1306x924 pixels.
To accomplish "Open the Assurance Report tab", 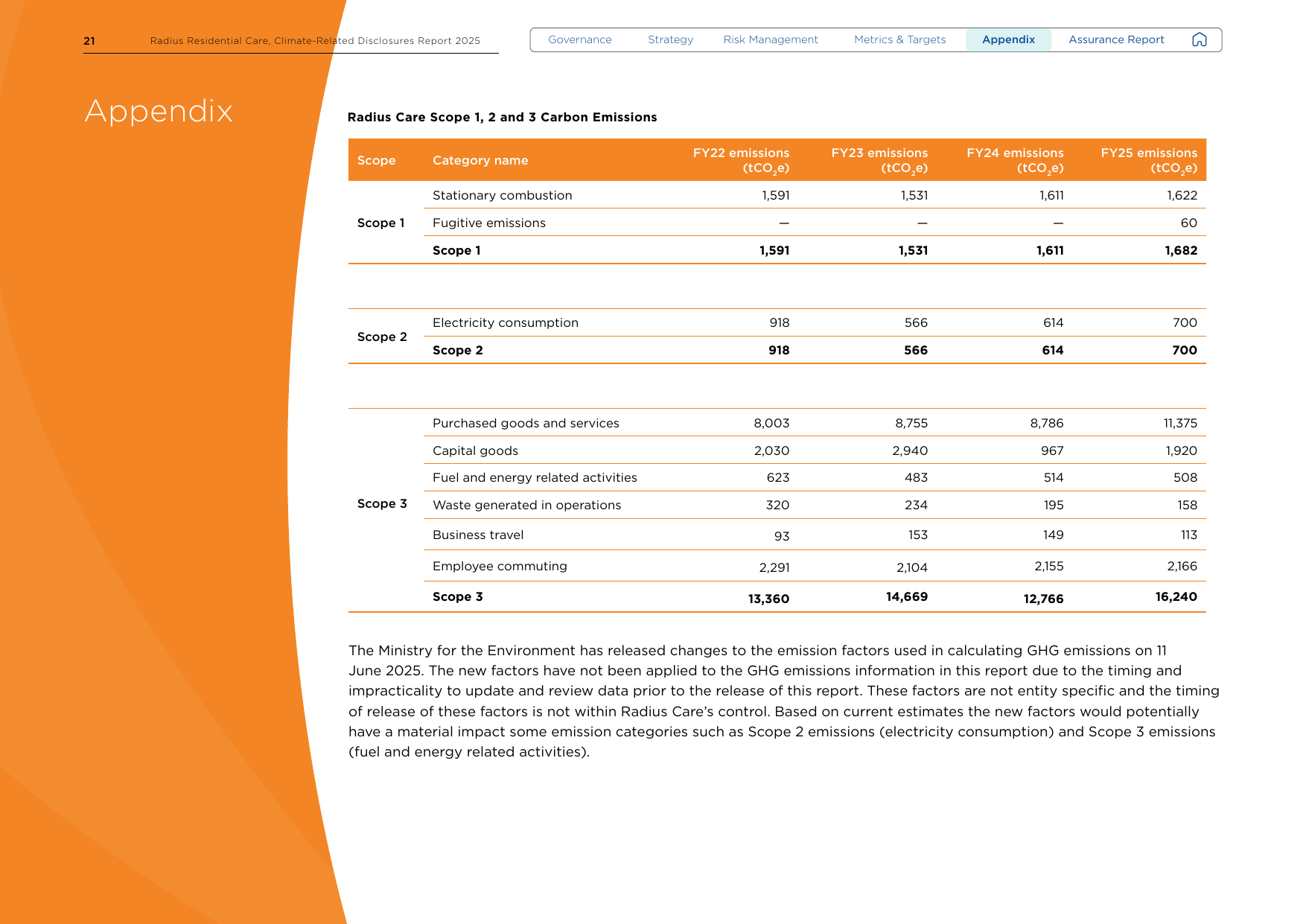I will click(1116, 39).
